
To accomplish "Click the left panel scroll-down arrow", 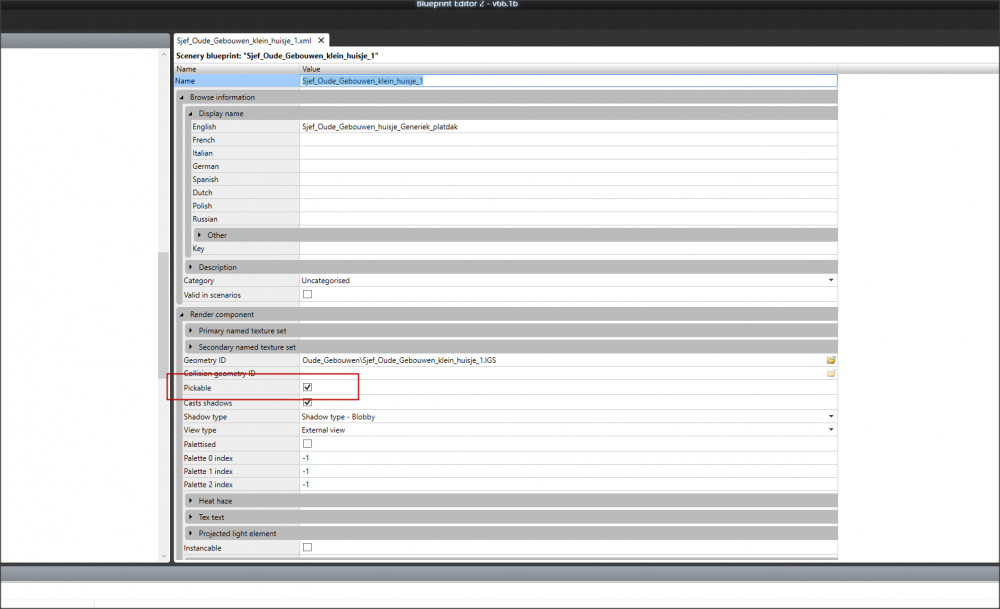I will coord(164,555).
